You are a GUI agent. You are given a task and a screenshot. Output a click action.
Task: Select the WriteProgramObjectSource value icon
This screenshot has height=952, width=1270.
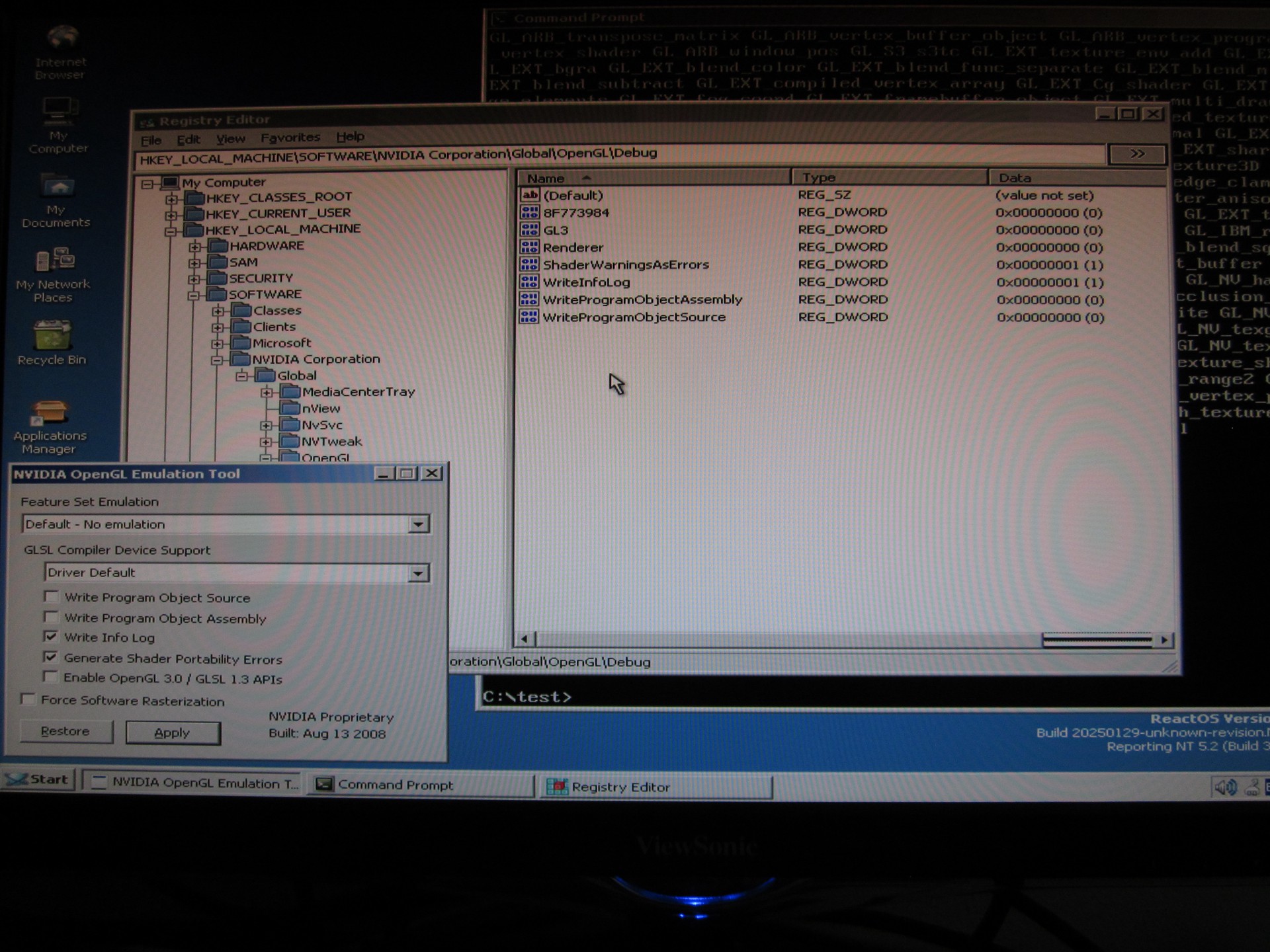[x=530, y=317]
